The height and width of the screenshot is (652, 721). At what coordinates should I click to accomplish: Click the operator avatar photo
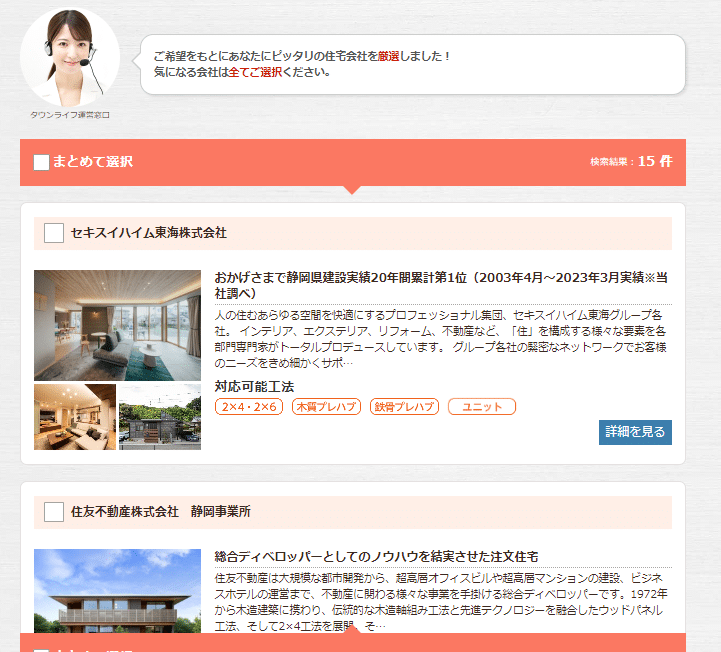(70, 57)
